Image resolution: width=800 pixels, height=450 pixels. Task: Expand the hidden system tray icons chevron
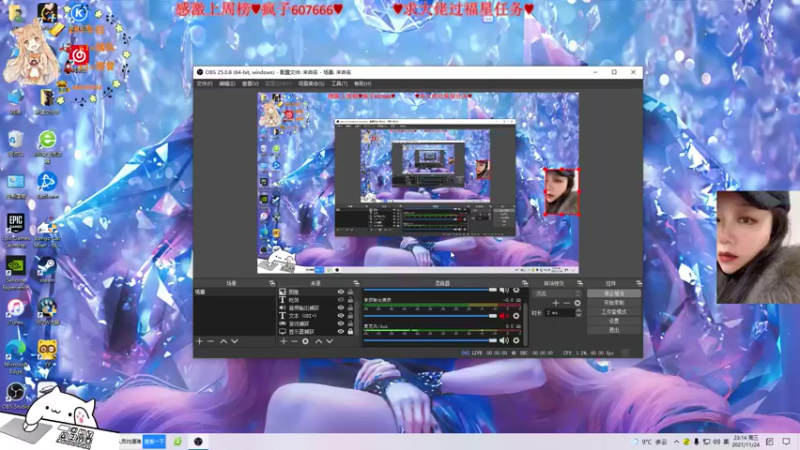677,442
